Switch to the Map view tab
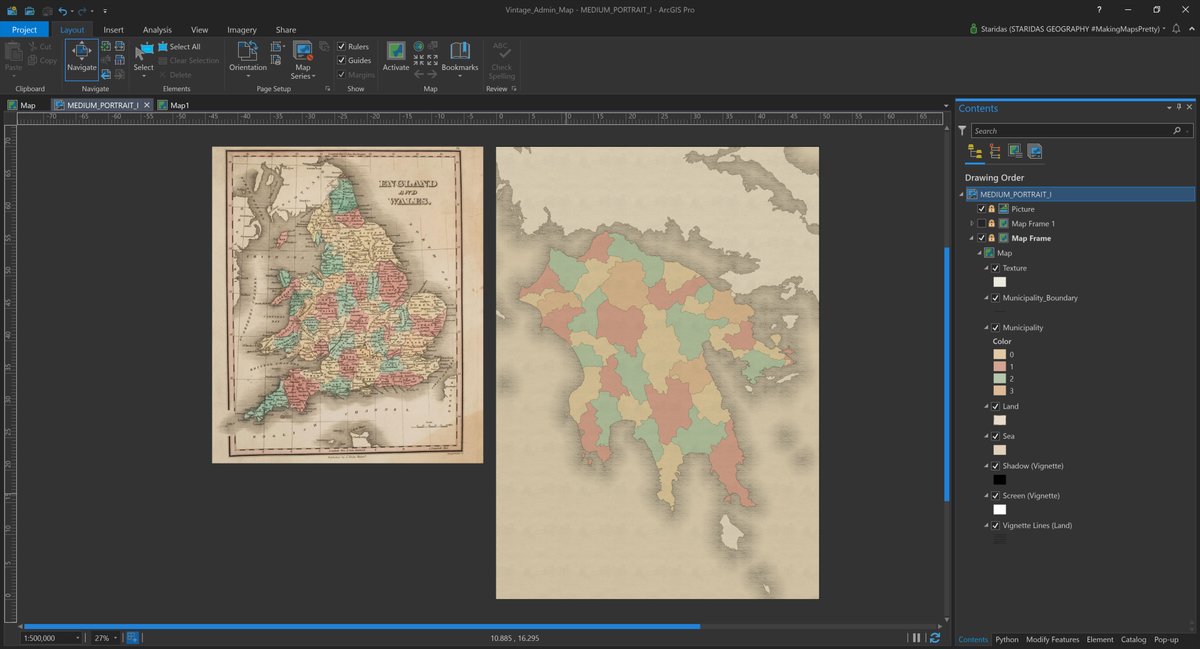 (22, 105)
